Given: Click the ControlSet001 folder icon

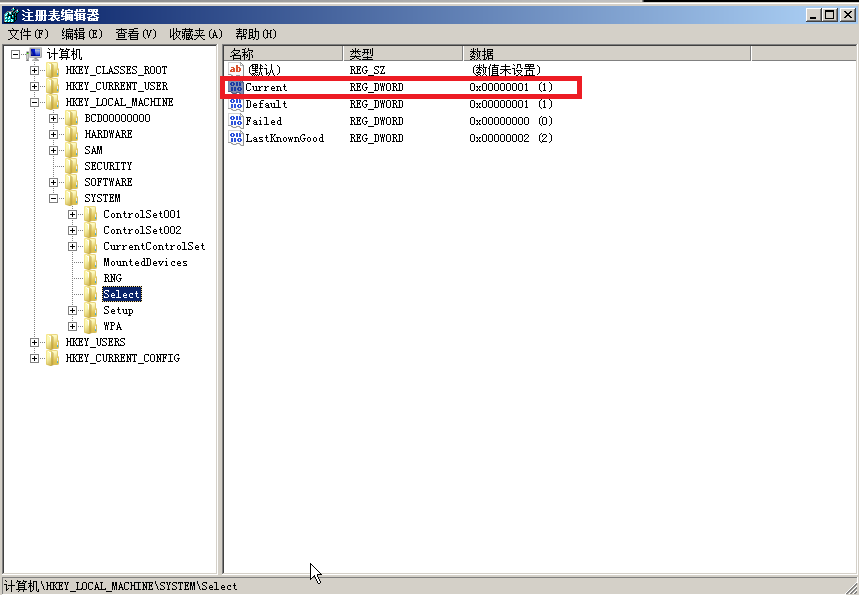Looking at the screenshot, I should [91, 214].
